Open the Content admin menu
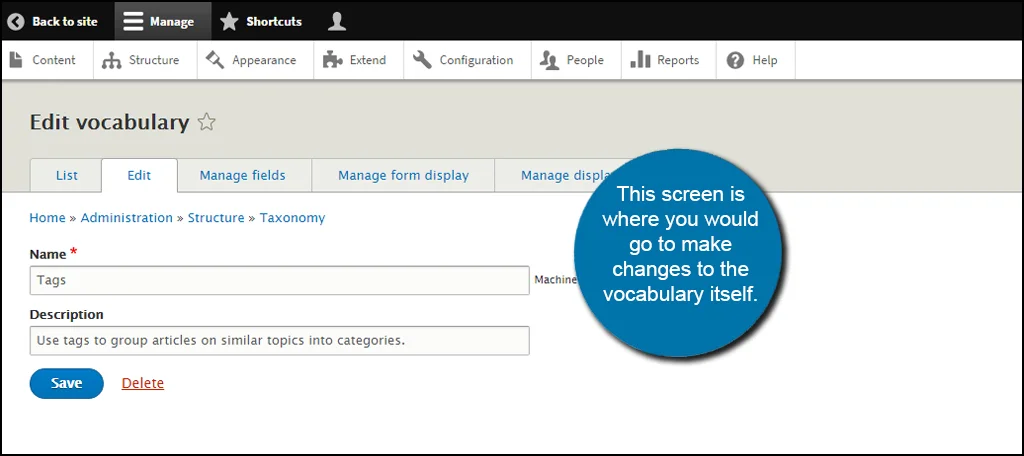This screenshot has width=1024, height=456. (43, 60)
